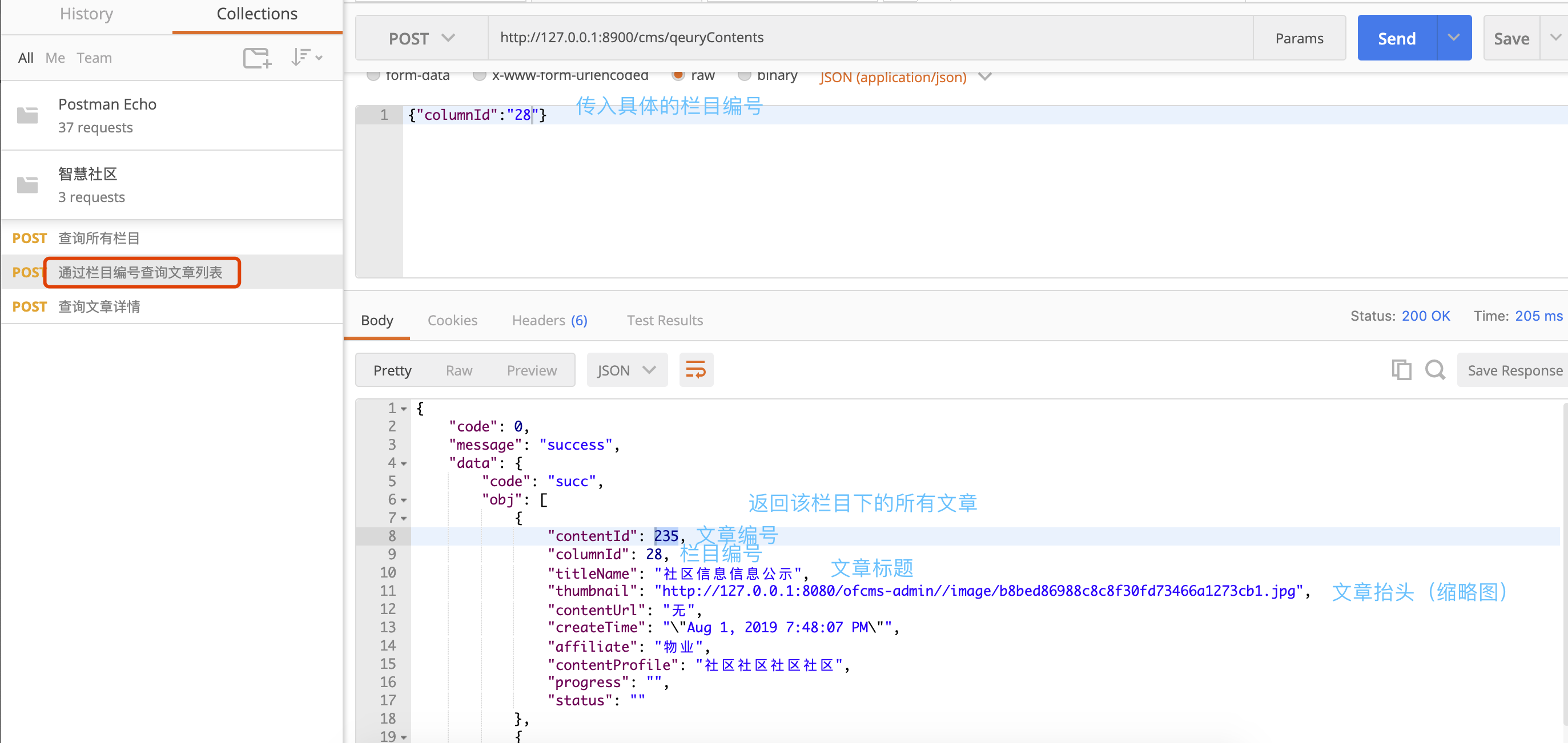
Task: Expand the Send button dropdown arrow
Action: pos(1454,38)
